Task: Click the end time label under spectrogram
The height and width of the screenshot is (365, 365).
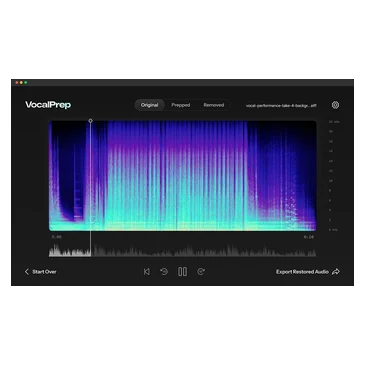Action: (x=309, y=237)
